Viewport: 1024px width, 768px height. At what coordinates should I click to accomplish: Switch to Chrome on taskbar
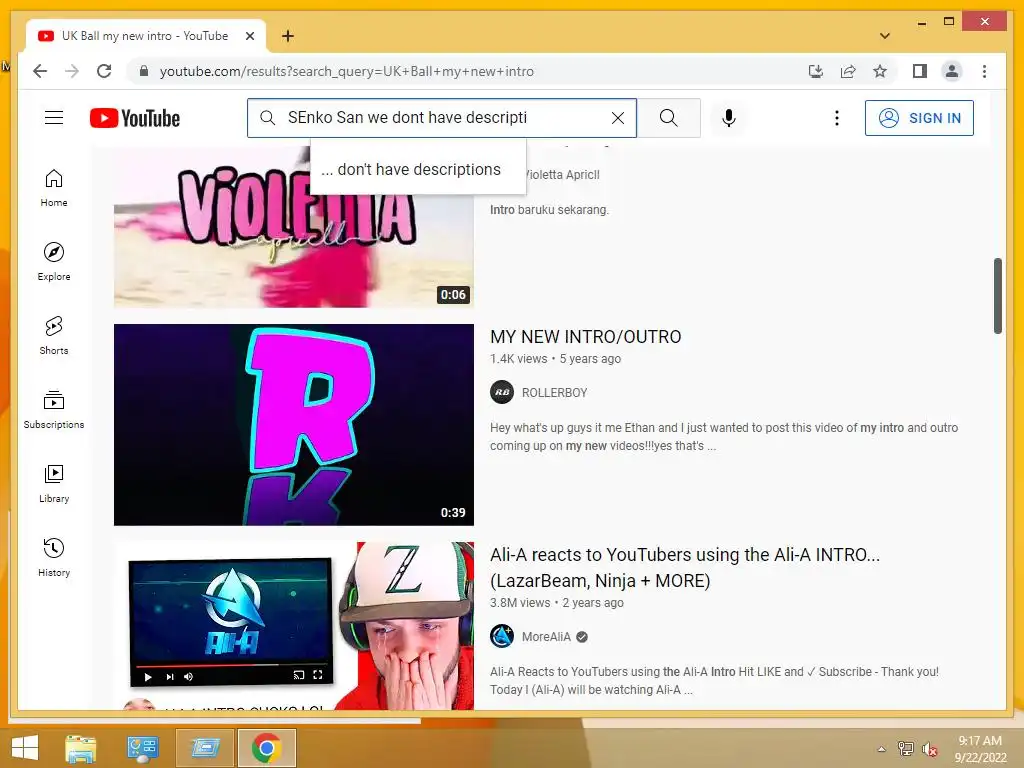pos(266,748)
